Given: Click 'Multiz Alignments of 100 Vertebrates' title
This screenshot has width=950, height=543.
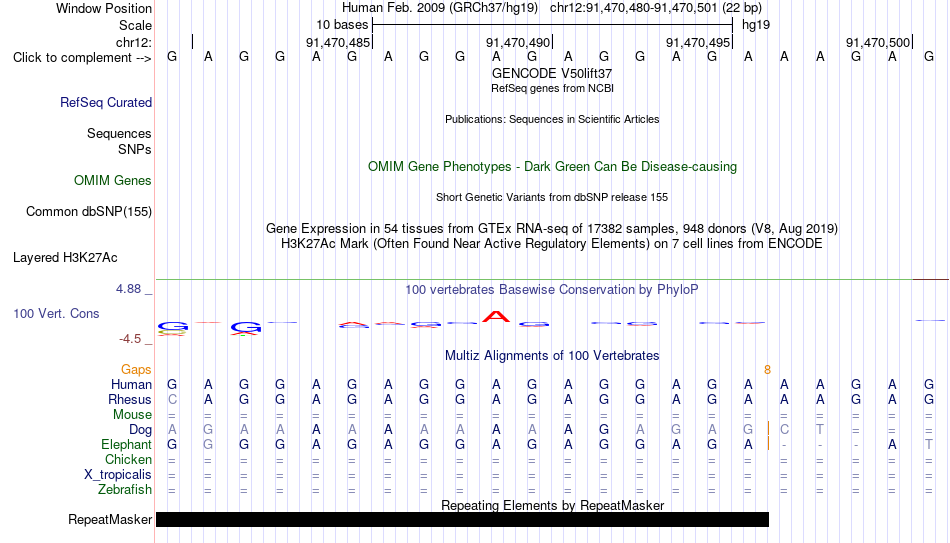Looking at the screenshot, I should (552, 356).
